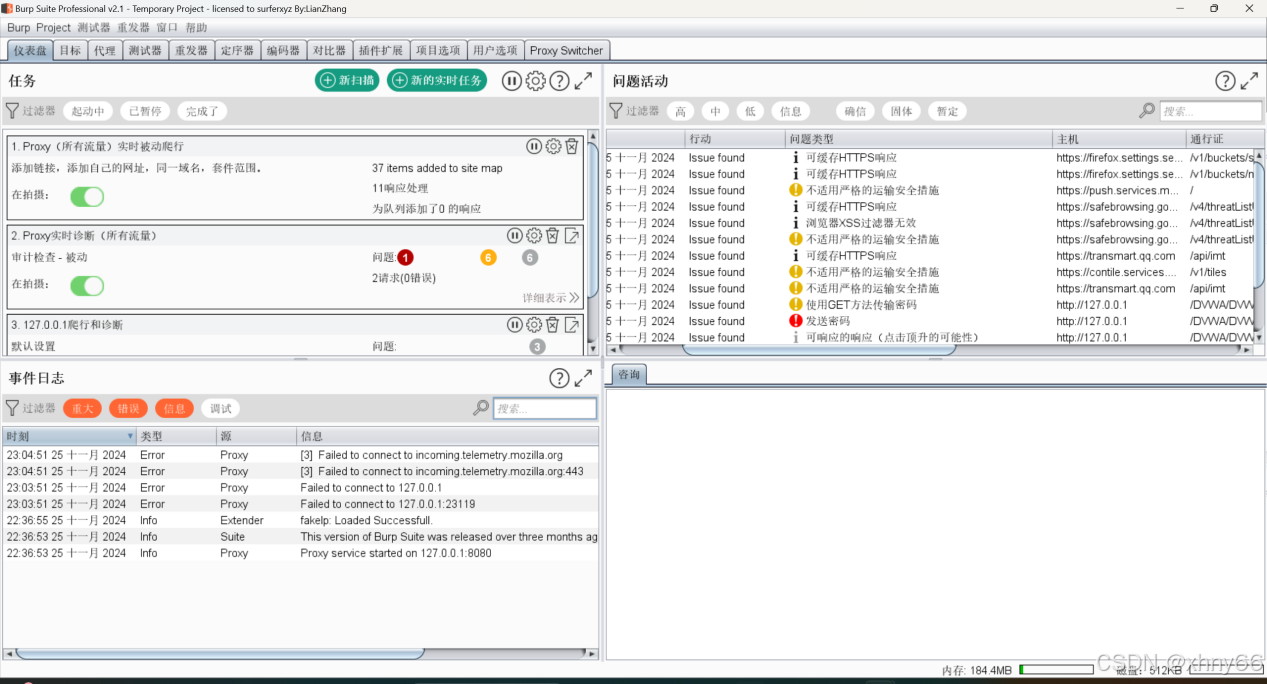The height and width of the screenshot is (684, 1267).
Task: Open settings for task 2 Proxy实时诊断
Action: pyautogui.click(x=534, y=235)
